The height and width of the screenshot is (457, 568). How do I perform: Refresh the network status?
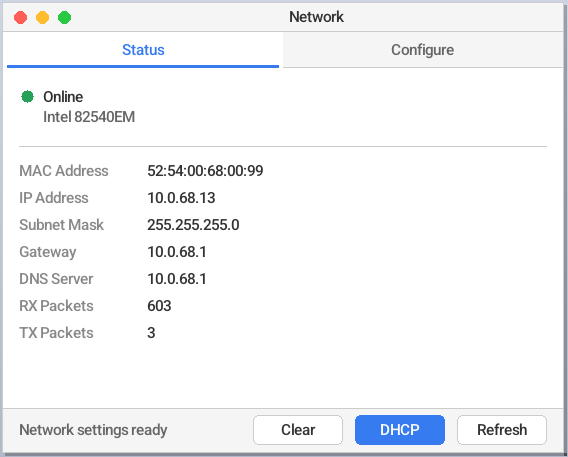click(502, 430)
